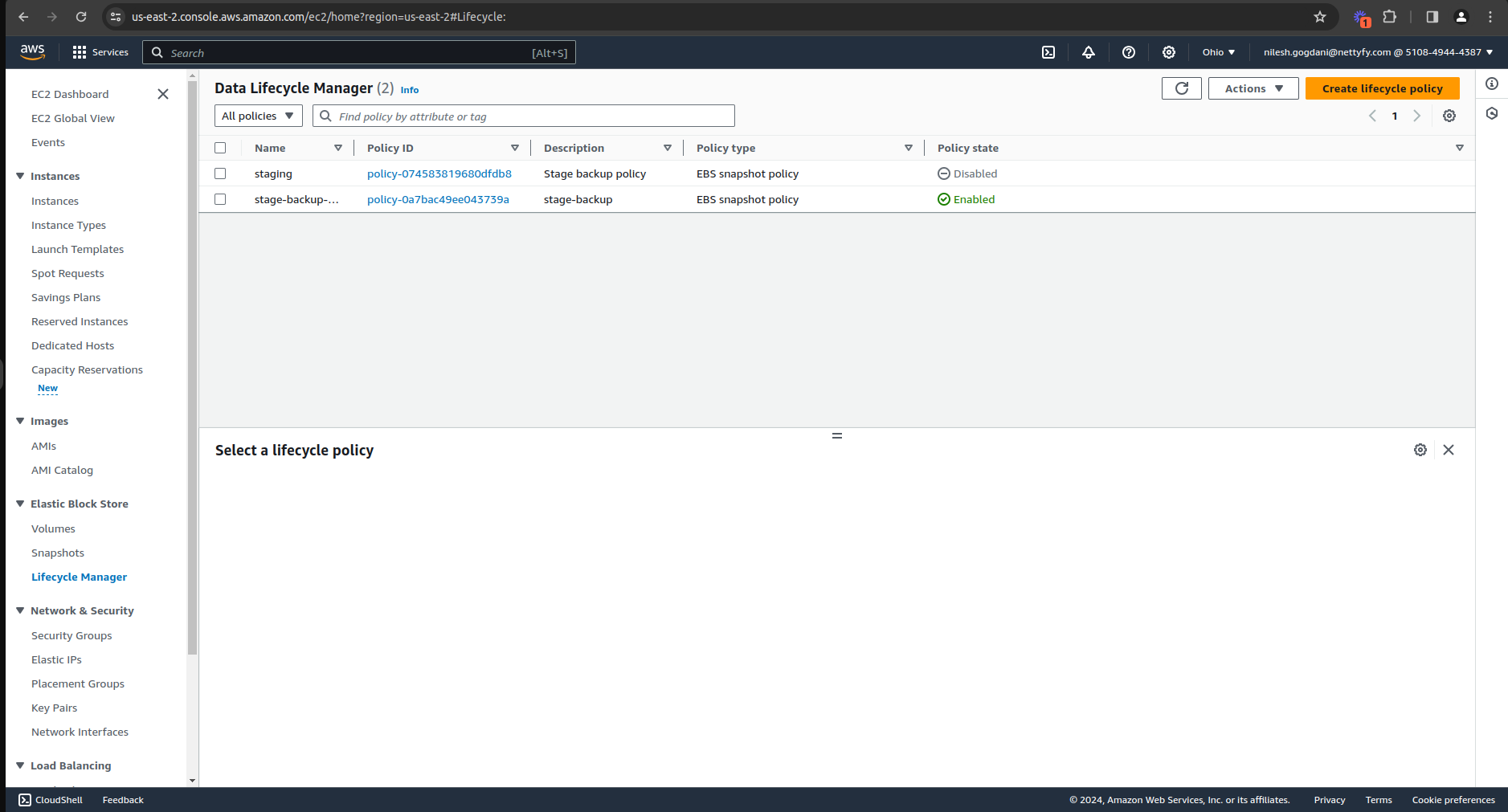Expand the Actions dropdown menu
1508x812 pixels.
click(x=1253, y=88)
